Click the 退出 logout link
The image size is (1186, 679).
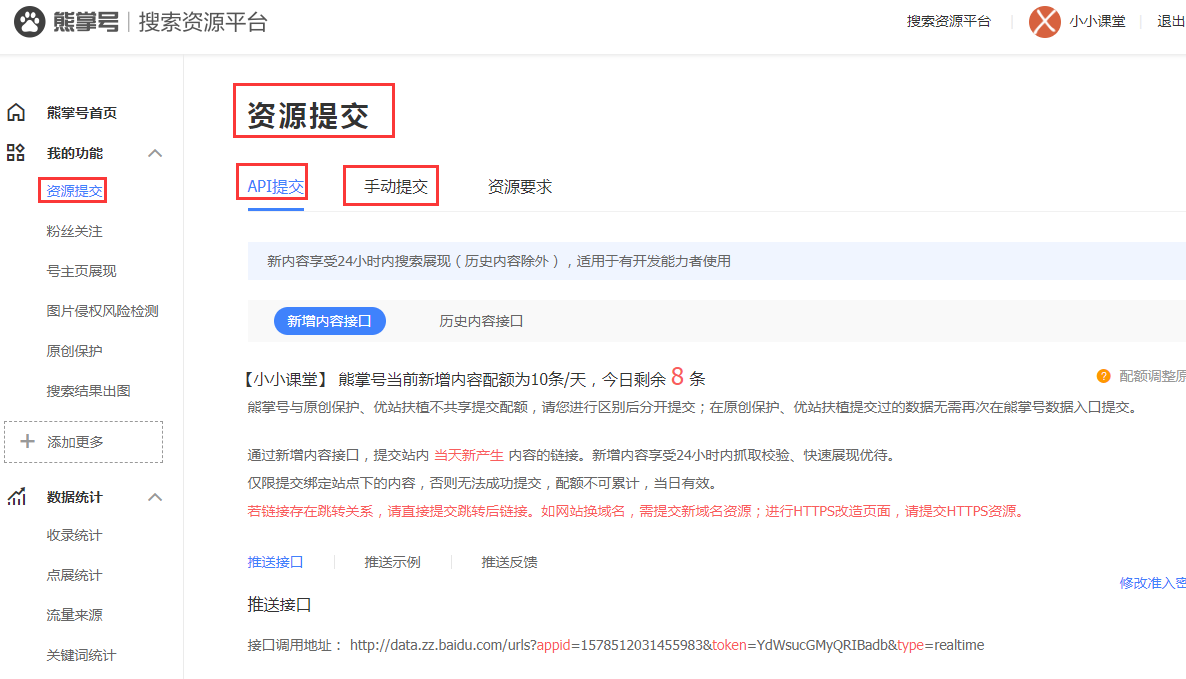[1171, 21]
